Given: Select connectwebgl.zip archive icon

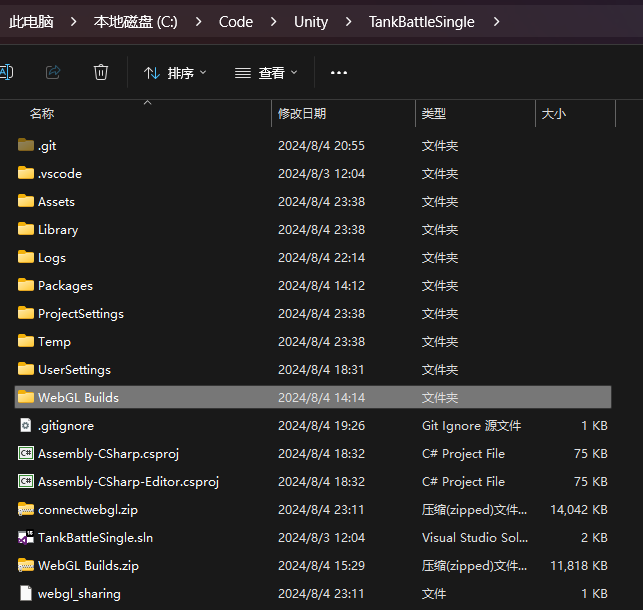Looking at the screenshot, I should click(x=26, y=509).
